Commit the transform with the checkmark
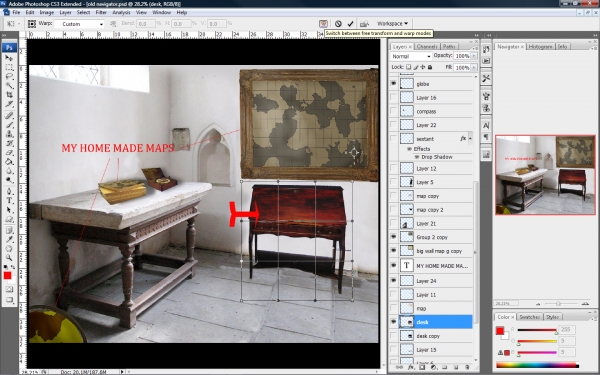 350,24
